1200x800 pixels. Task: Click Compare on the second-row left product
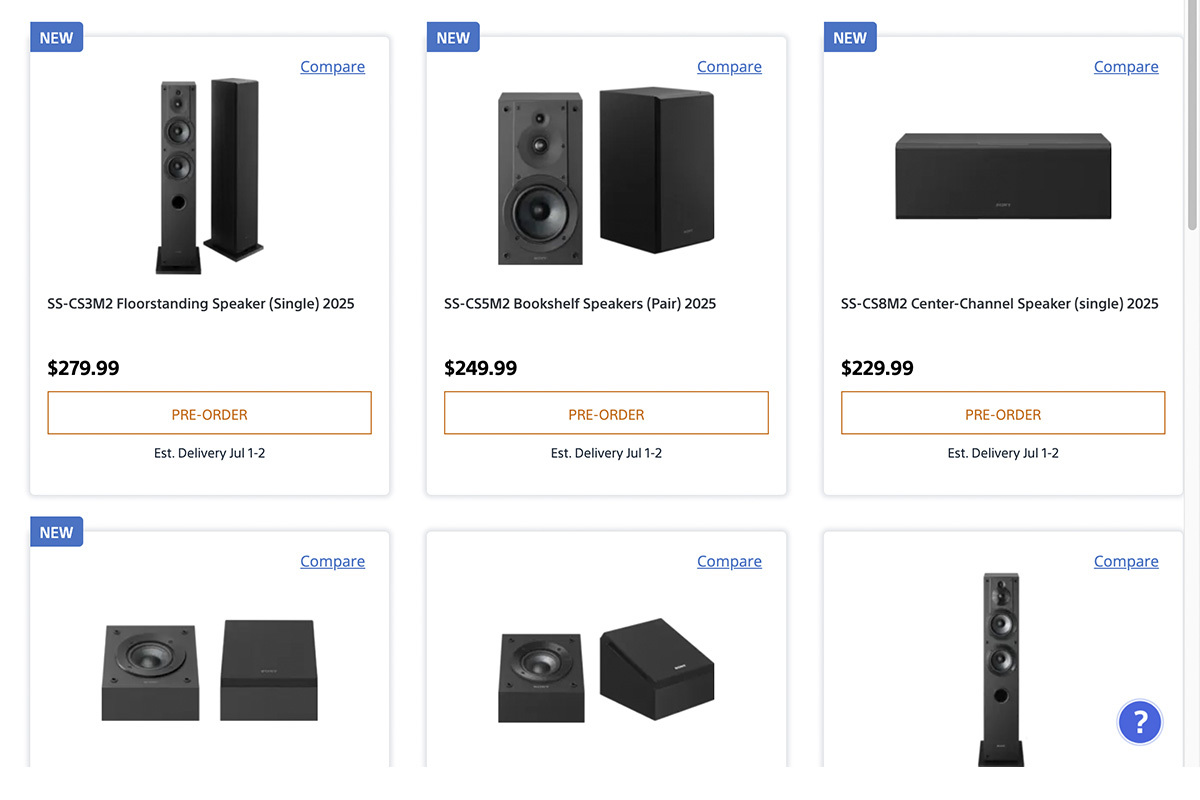[332, 562]
